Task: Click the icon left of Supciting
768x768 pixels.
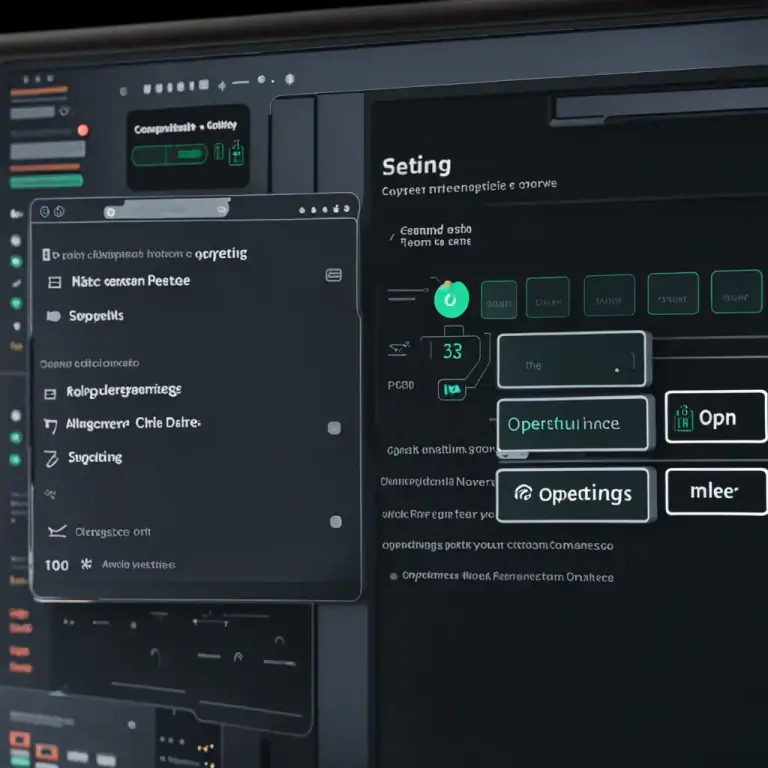Action: (x=51, y=458)
